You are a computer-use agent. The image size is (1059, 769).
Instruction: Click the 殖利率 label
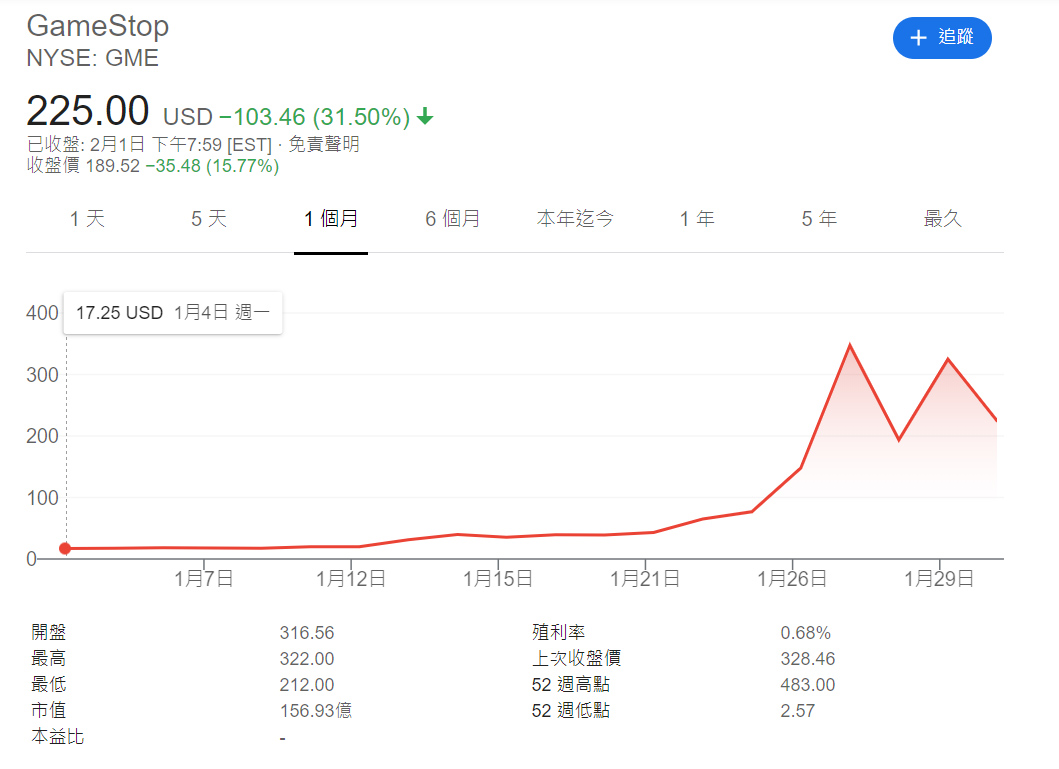559,633
